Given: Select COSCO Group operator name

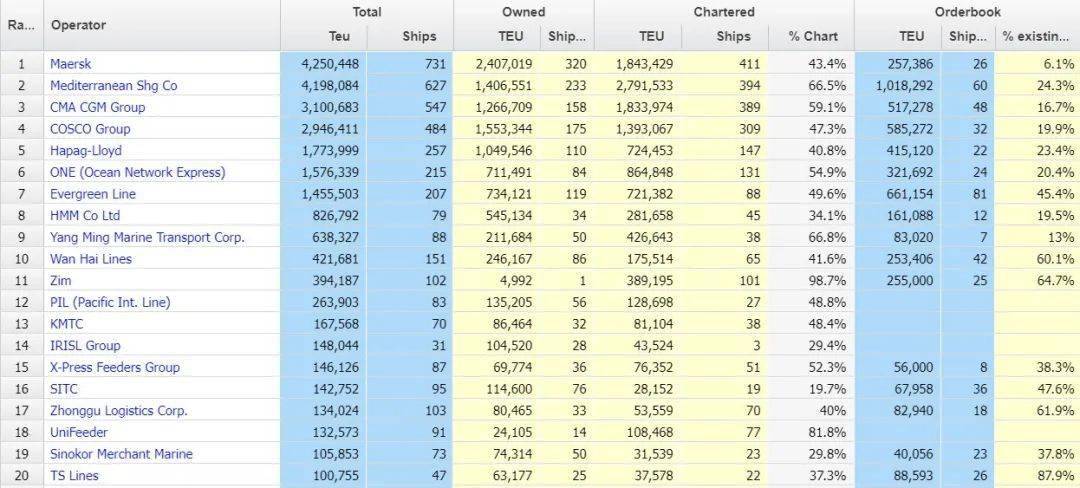Looking at the screenshot, I should tap(90, 129).
